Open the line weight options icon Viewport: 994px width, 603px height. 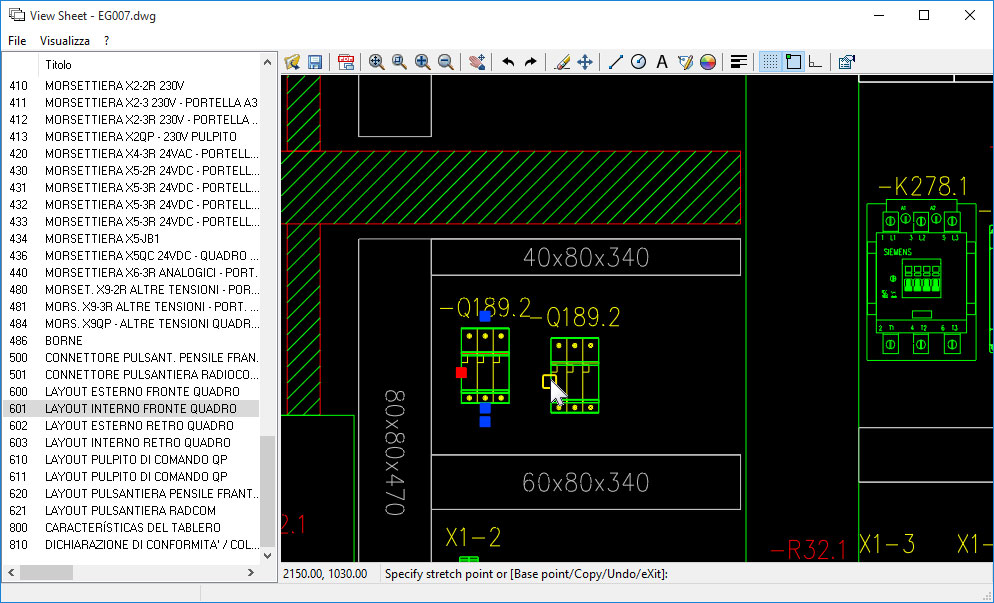tap(739, 62)
